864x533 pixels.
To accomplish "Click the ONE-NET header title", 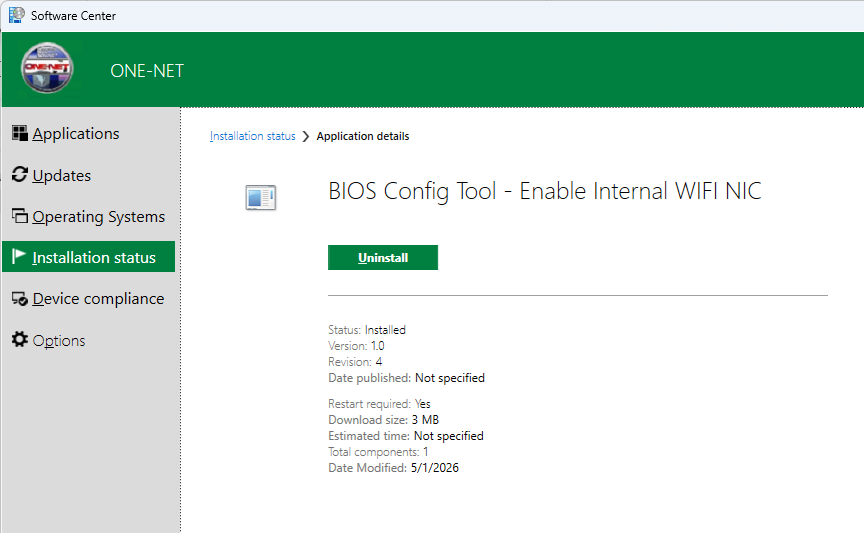I will pyautogui.click(x=147, y=71).
